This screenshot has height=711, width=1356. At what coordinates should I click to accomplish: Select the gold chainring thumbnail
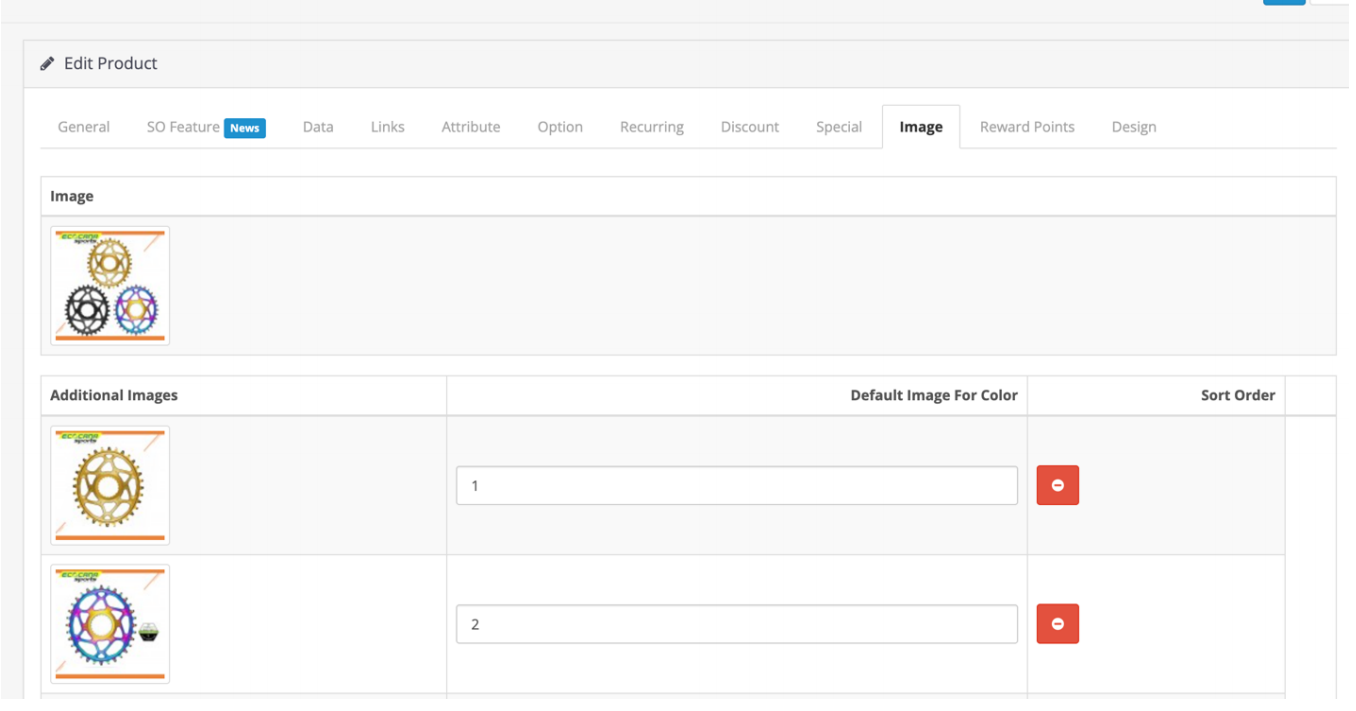110,486
